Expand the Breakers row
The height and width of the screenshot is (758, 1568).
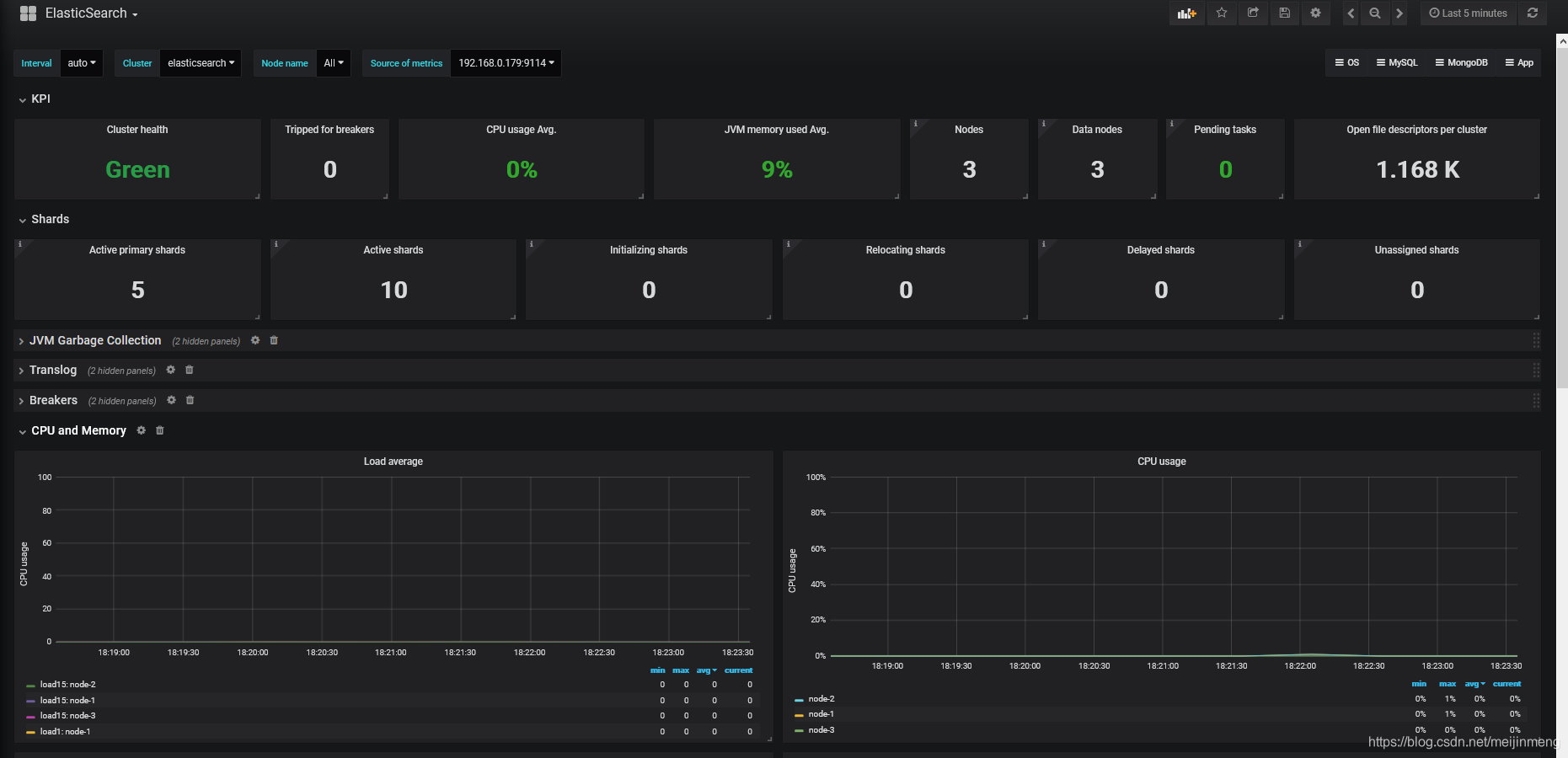[x=48, y=400]
